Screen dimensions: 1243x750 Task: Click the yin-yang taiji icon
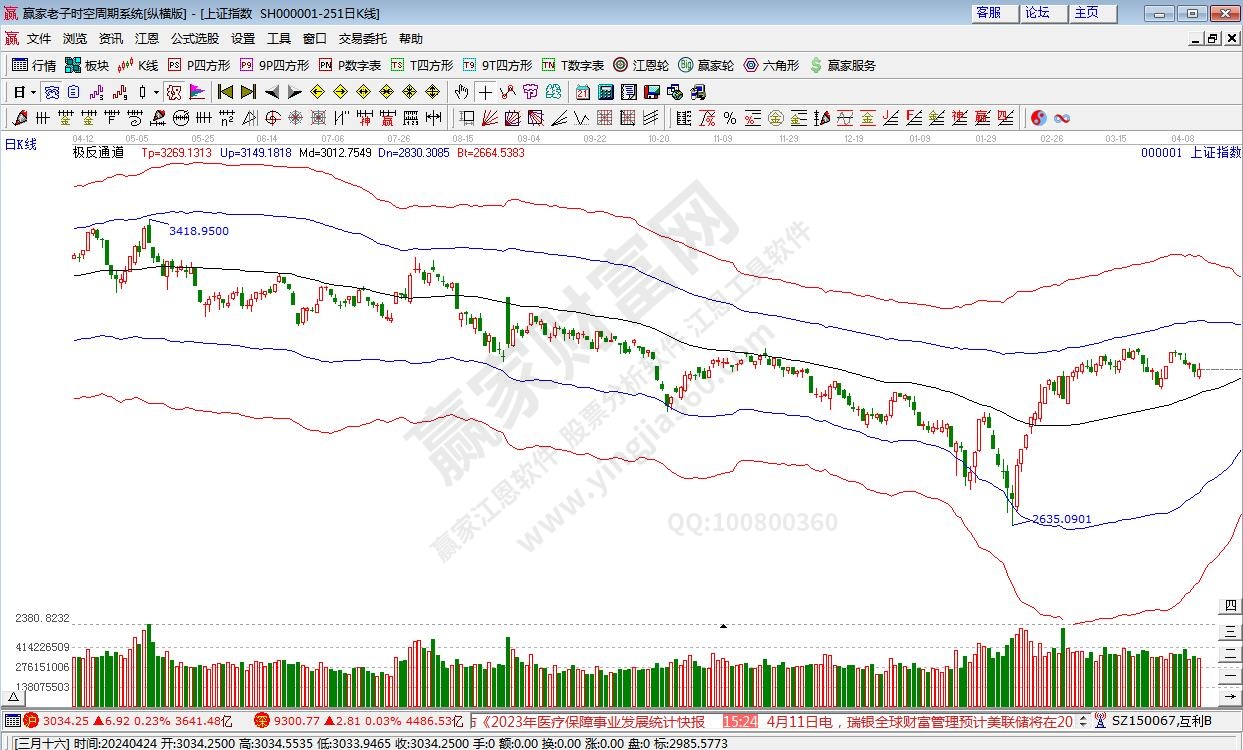click(x=1038, y=118)
